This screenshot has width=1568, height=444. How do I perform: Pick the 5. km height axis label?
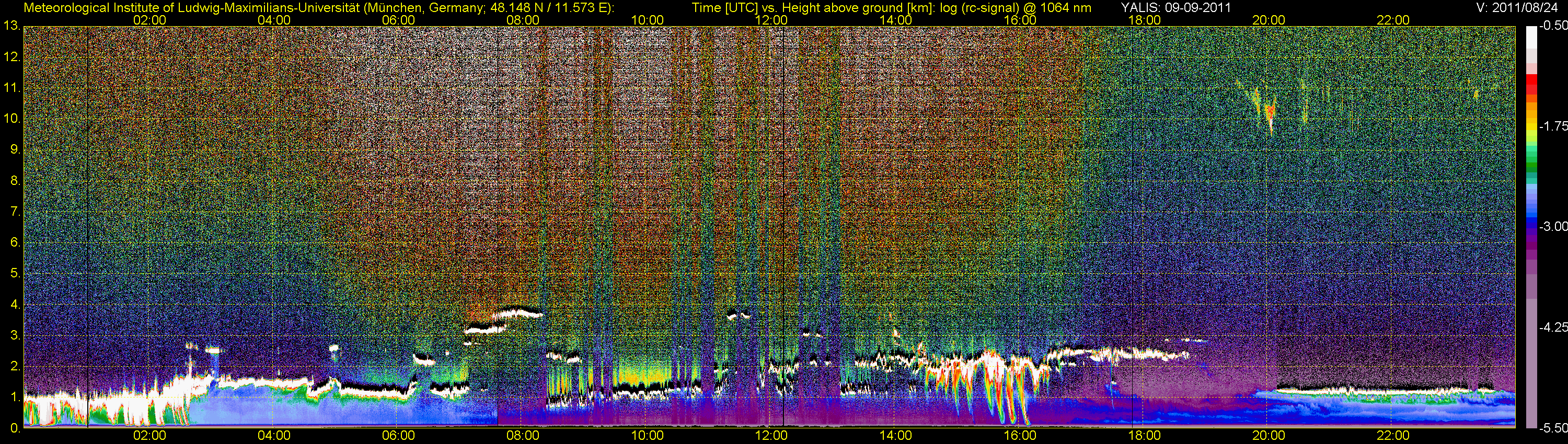[x=15, y=274]
